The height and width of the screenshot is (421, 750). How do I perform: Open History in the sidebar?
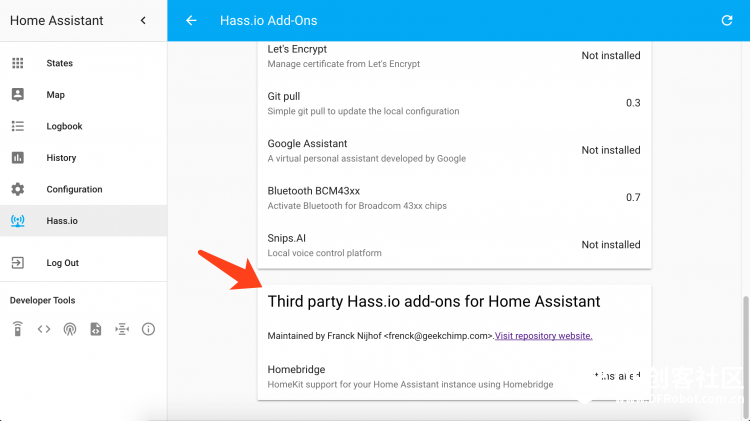(x=83, y=158)
